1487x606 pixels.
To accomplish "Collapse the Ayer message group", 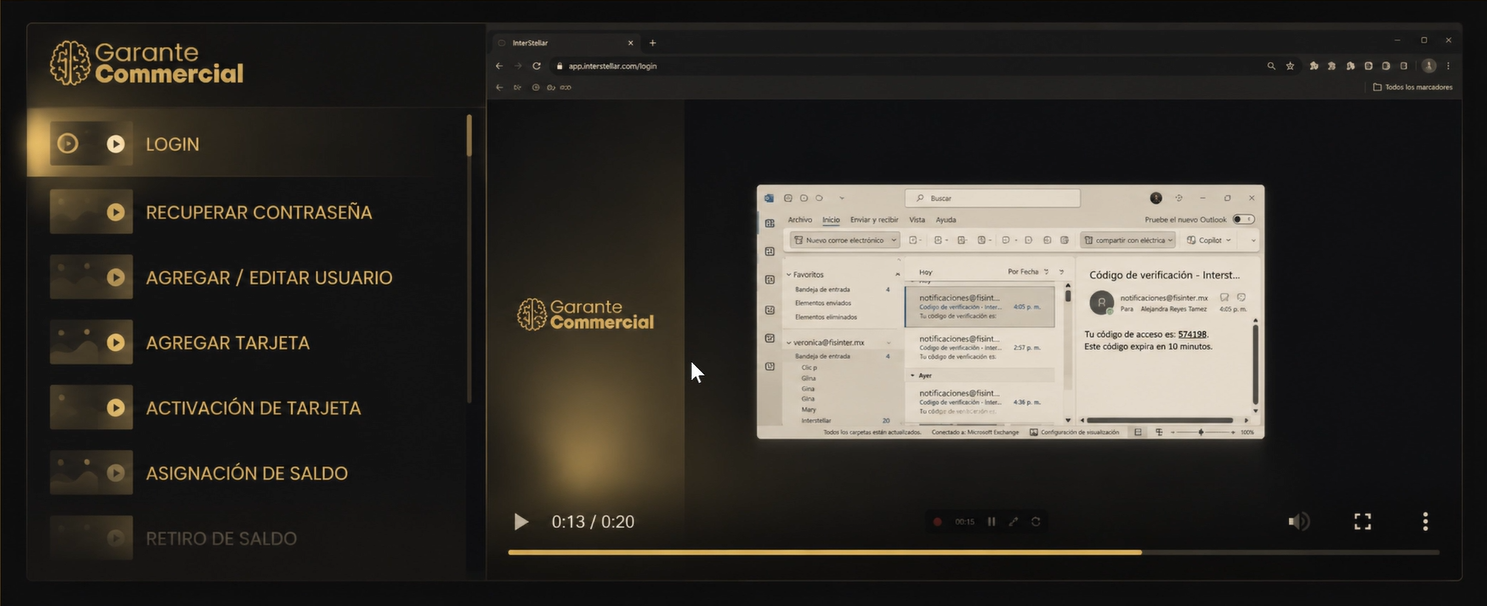I will tap(912, 375).
